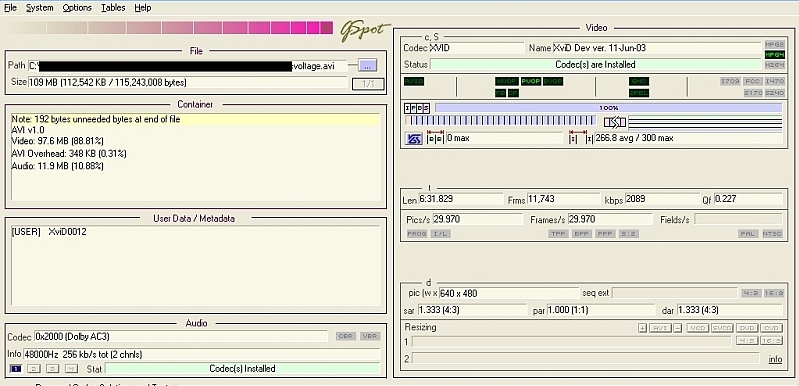The image size is (799, 386).
Task: Click the striped frame sequence bar
Action: click(x=500, y=121)
